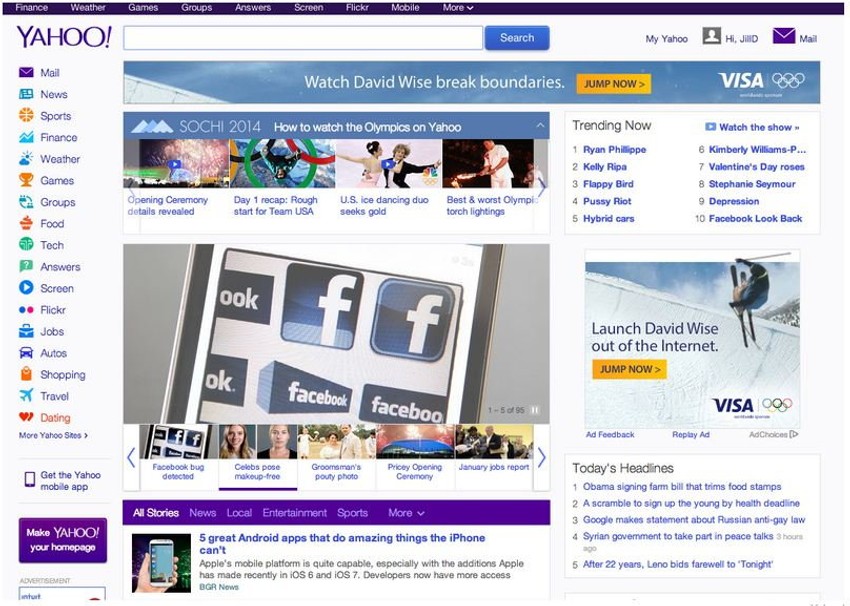Open the Games trophy icon
Viewport: 850px width, 606px height.
pyautogui.click(x=26, y=180)
